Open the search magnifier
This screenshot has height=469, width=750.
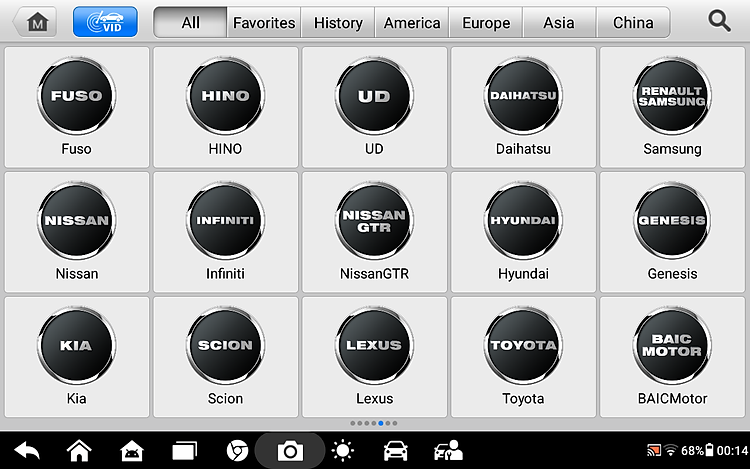(719, 22)
